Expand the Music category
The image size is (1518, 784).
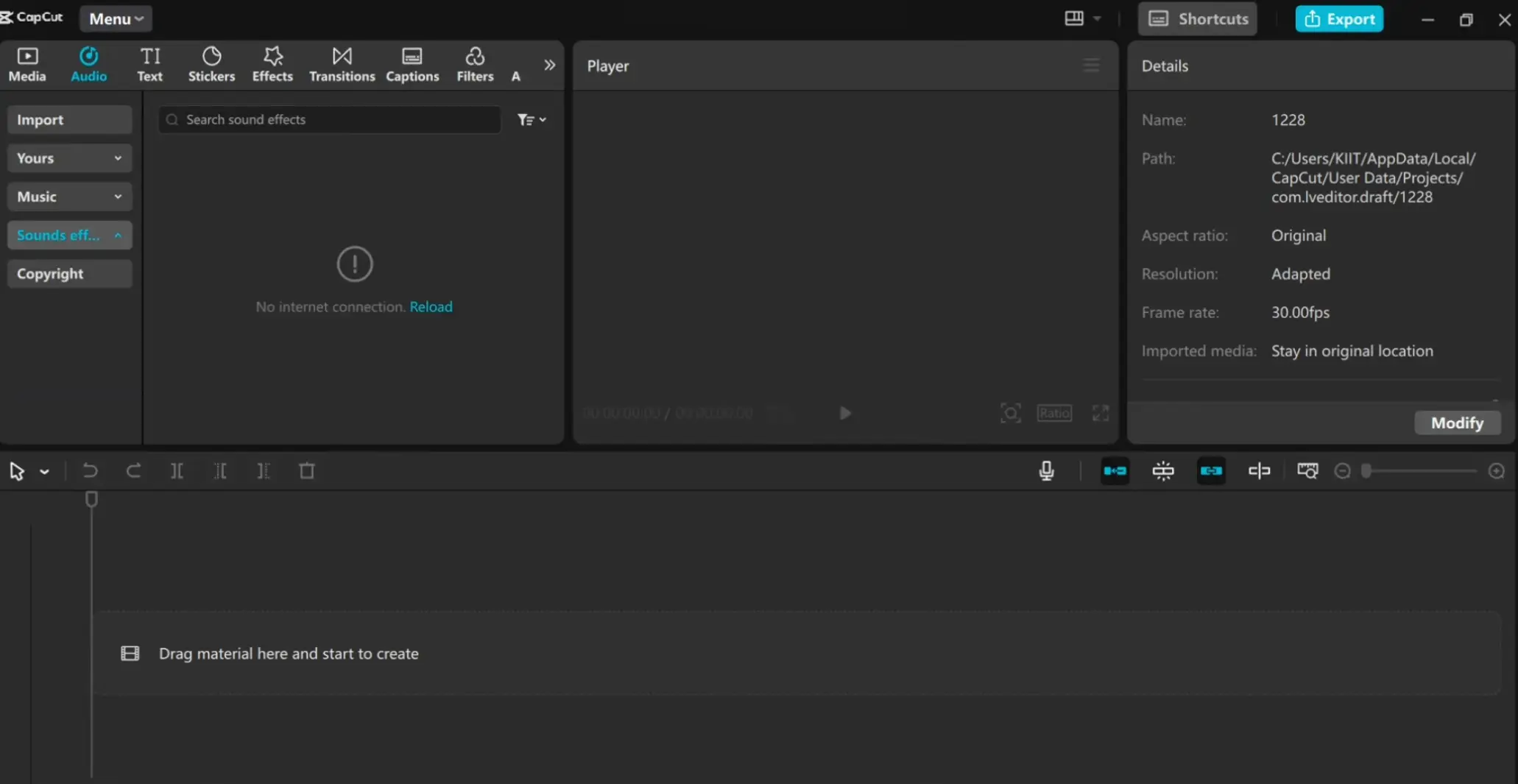pyautogui.click(x=68, y=197)
